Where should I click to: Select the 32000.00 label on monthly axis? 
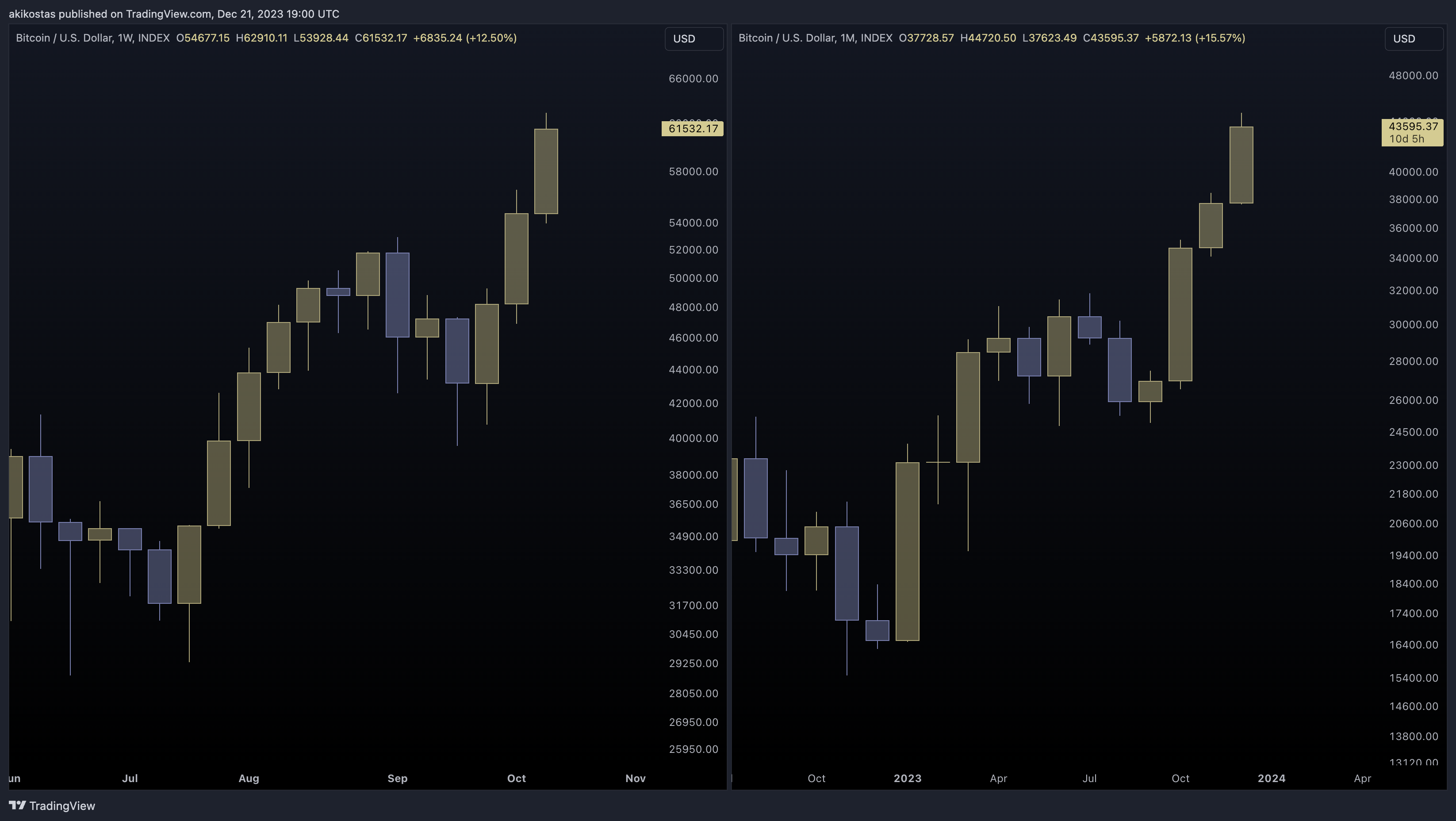pos(1414,291)
